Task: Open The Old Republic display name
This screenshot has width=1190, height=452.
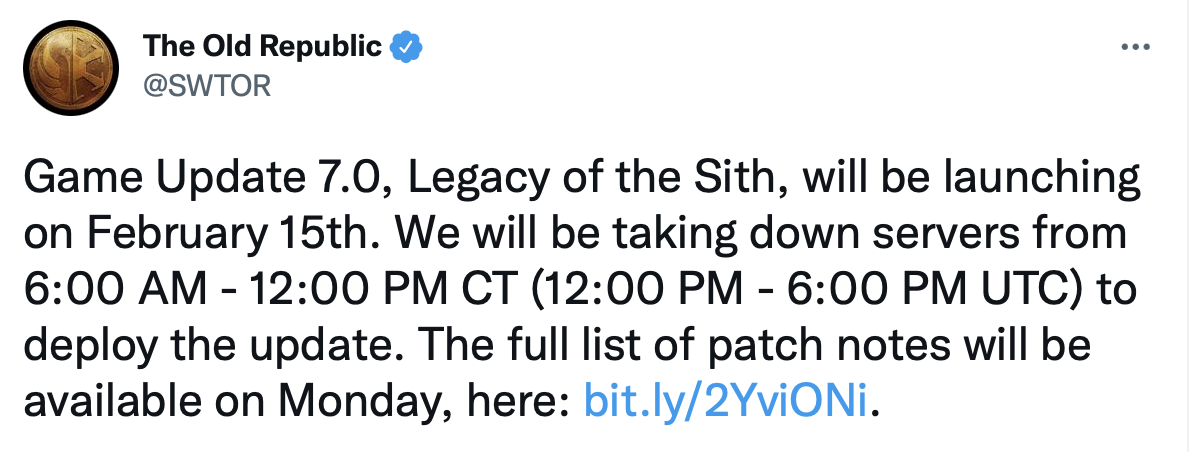Action: coord(263,45)
